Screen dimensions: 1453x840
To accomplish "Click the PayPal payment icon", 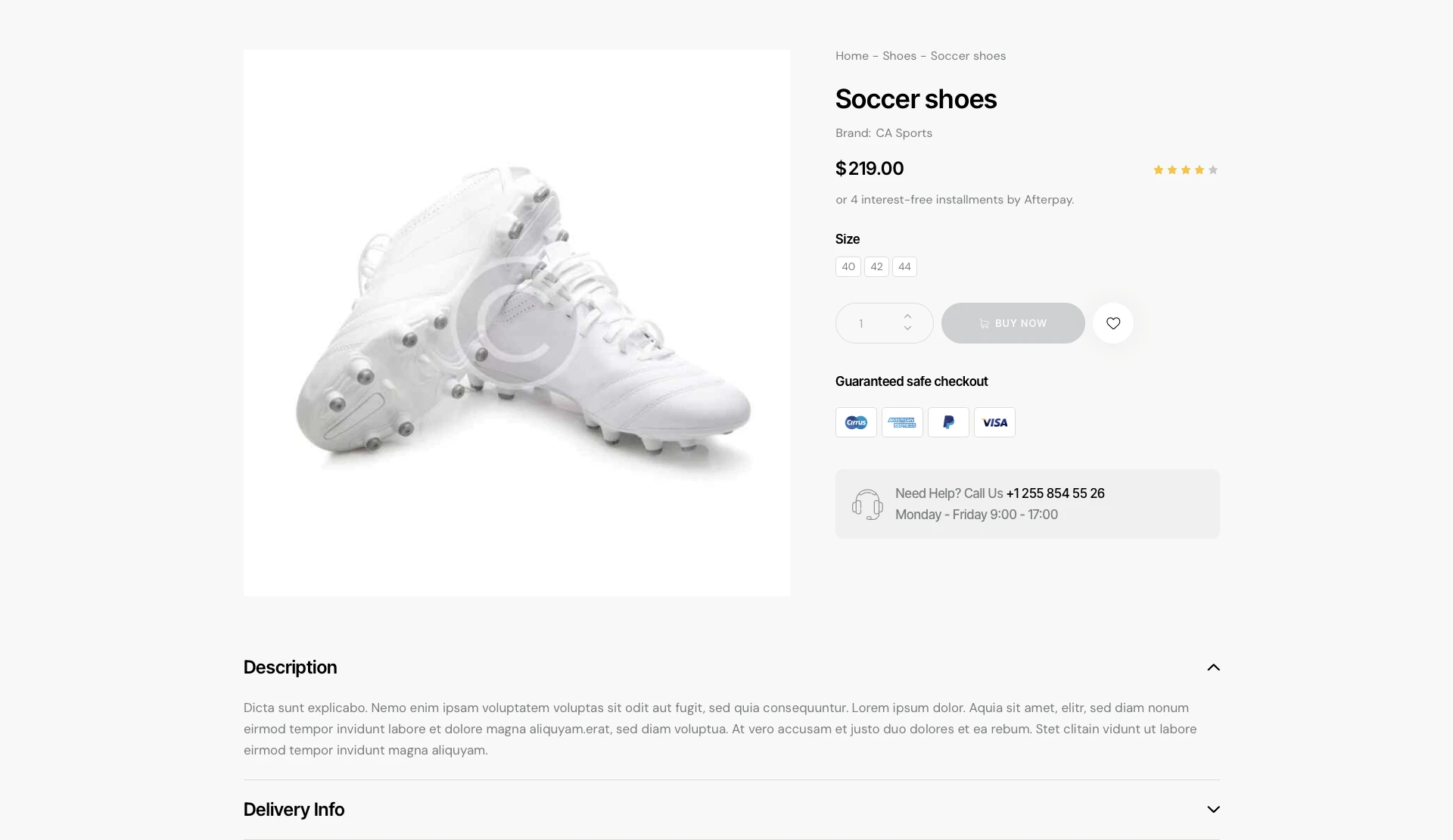I will tap(948, 422).
